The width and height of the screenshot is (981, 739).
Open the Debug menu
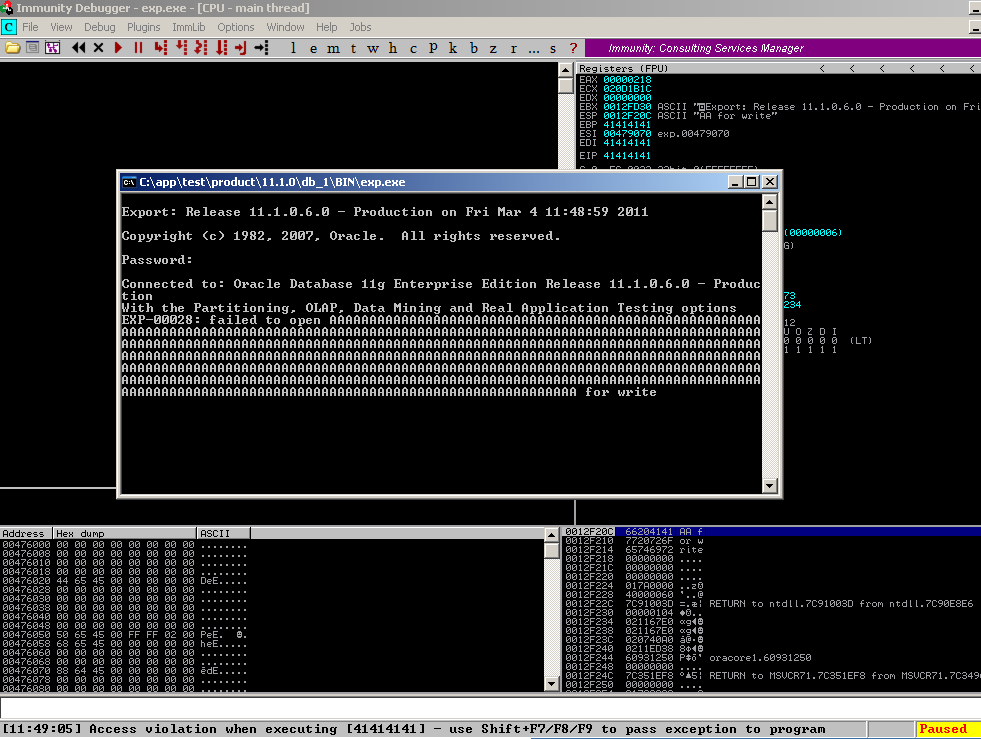coord(99,27)
